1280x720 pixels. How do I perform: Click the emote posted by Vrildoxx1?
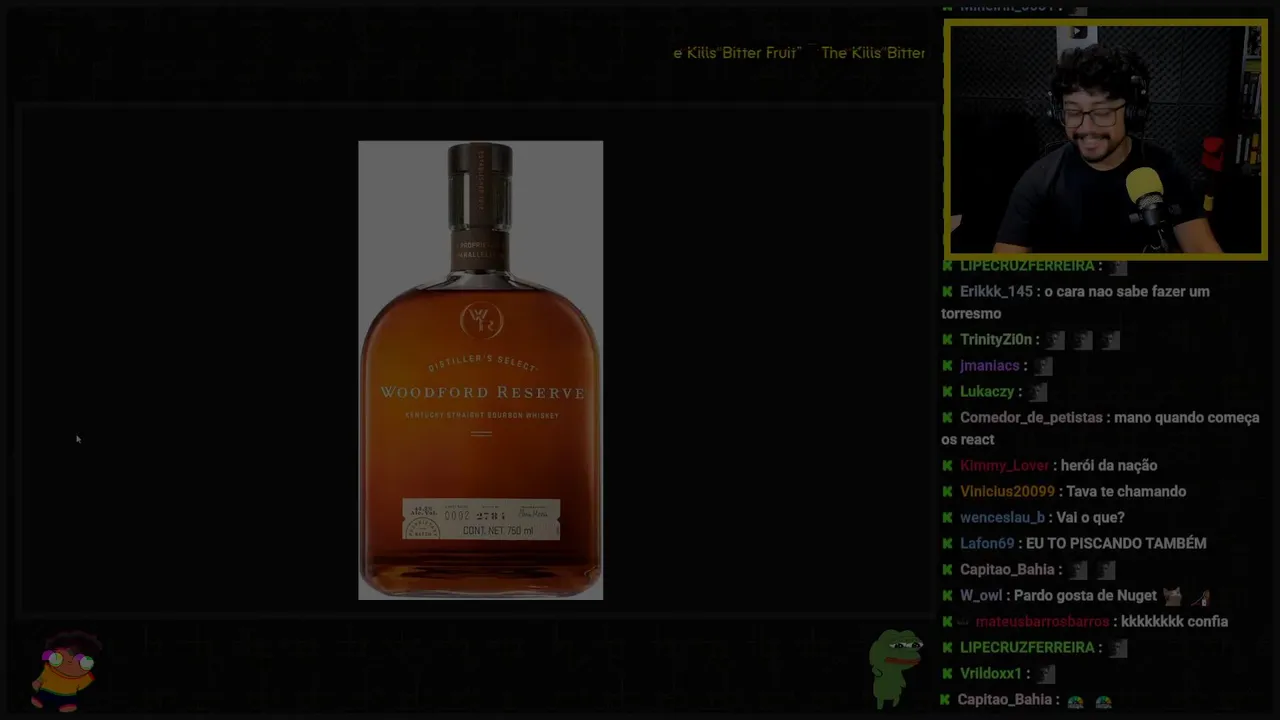click(x=1046, y=674)
